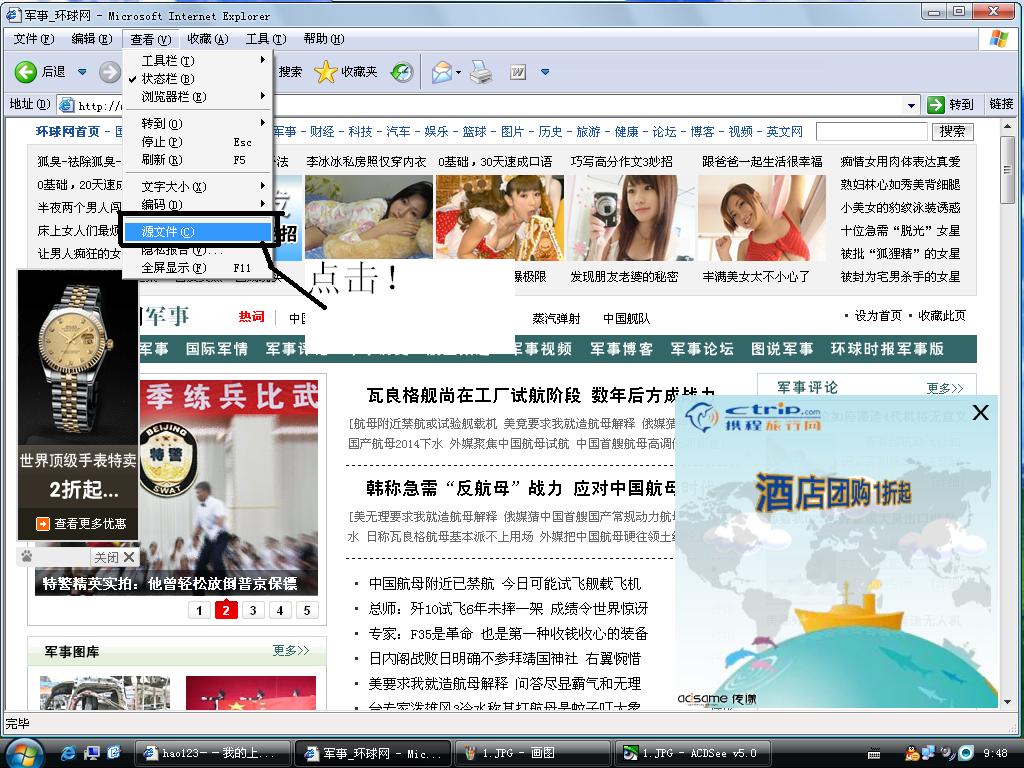The height and width of the screenshot is (768, 1024).
Task: Expand the Mail icon dropdown arrow
Action: pos(458,72)
